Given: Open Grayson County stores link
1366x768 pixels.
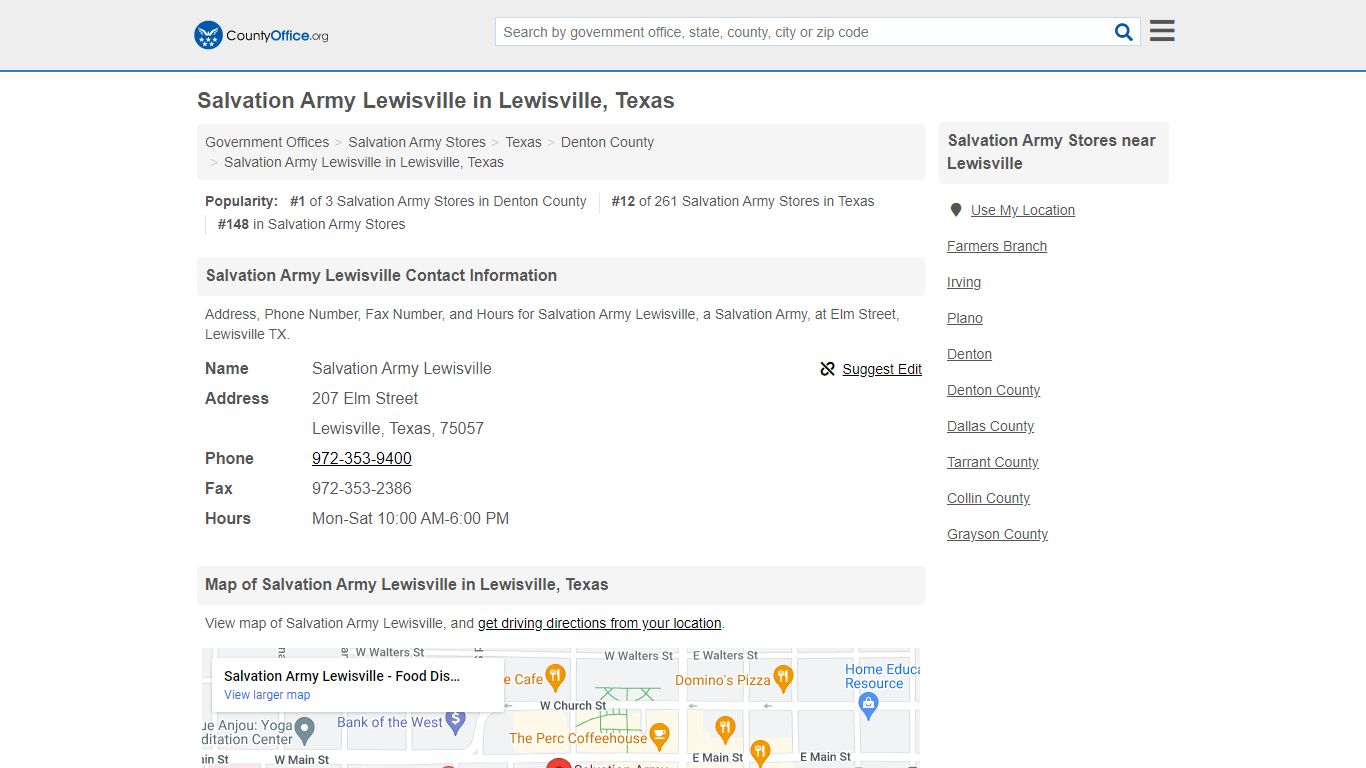Looking at the screenshot, I should (997, 534).
